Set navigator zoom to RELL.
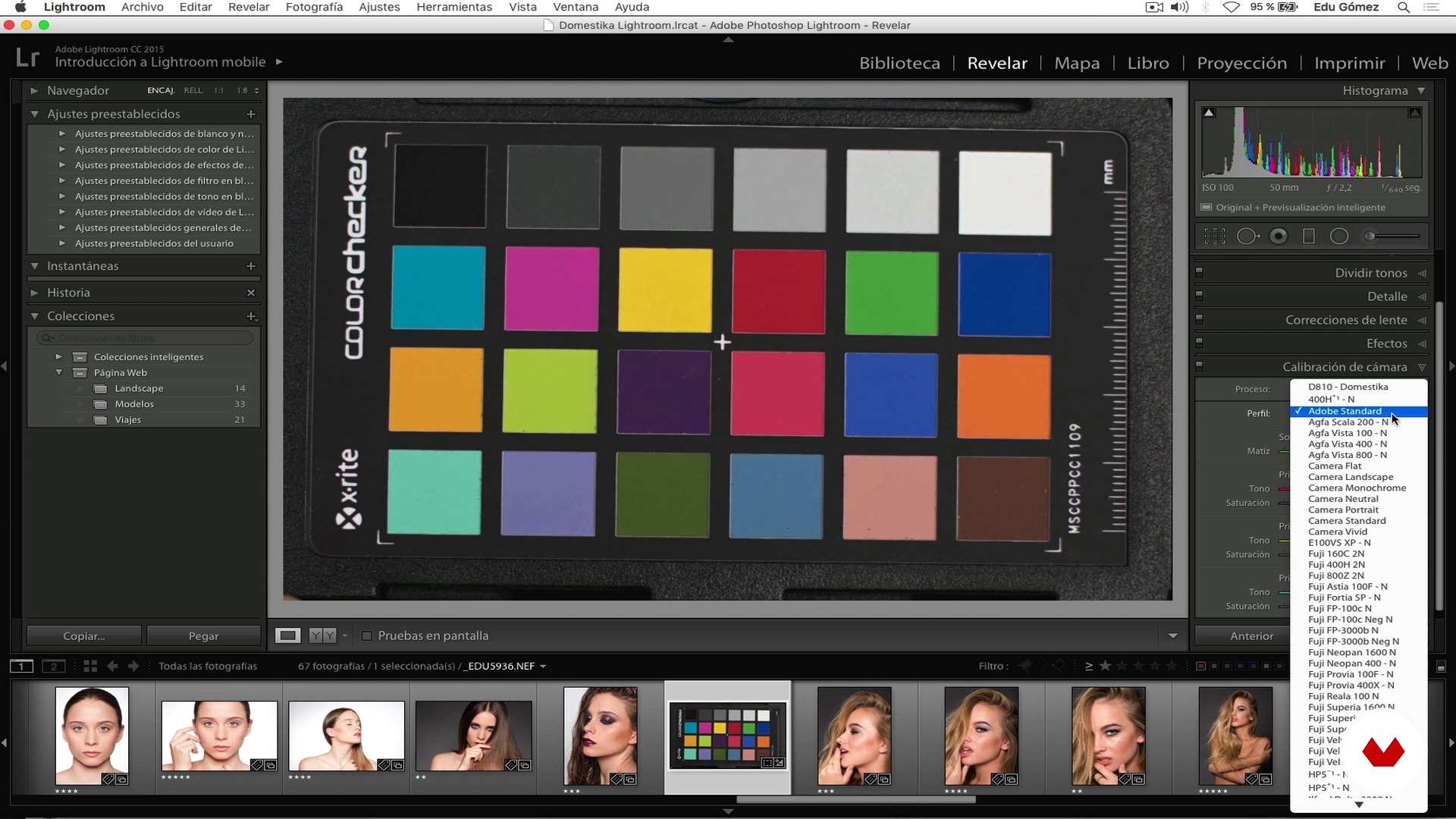Image resolution: width=1456 pixels, height=819 pixels. pos(193,90)
